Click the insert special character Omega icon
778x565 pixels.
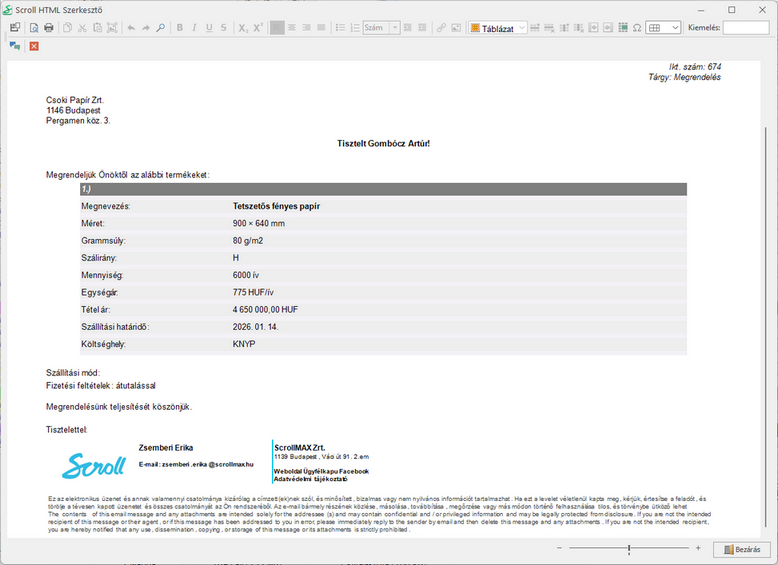(x=637, y=28)
